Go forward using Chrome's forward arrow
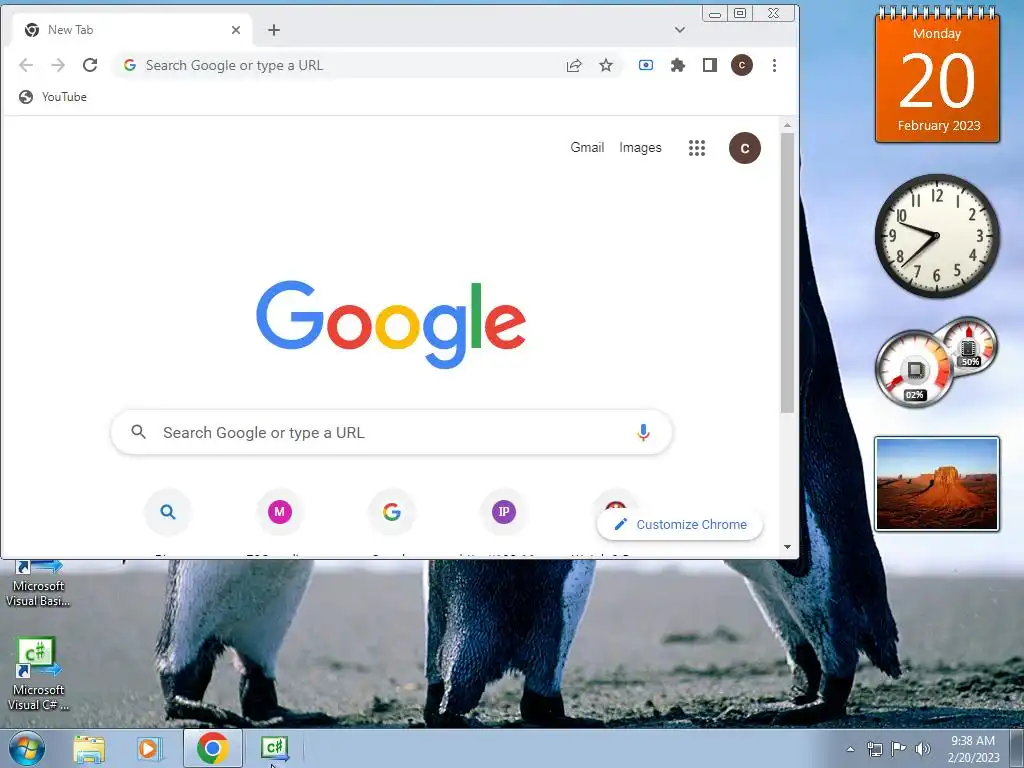The image size is (1024, 768). 58,65
